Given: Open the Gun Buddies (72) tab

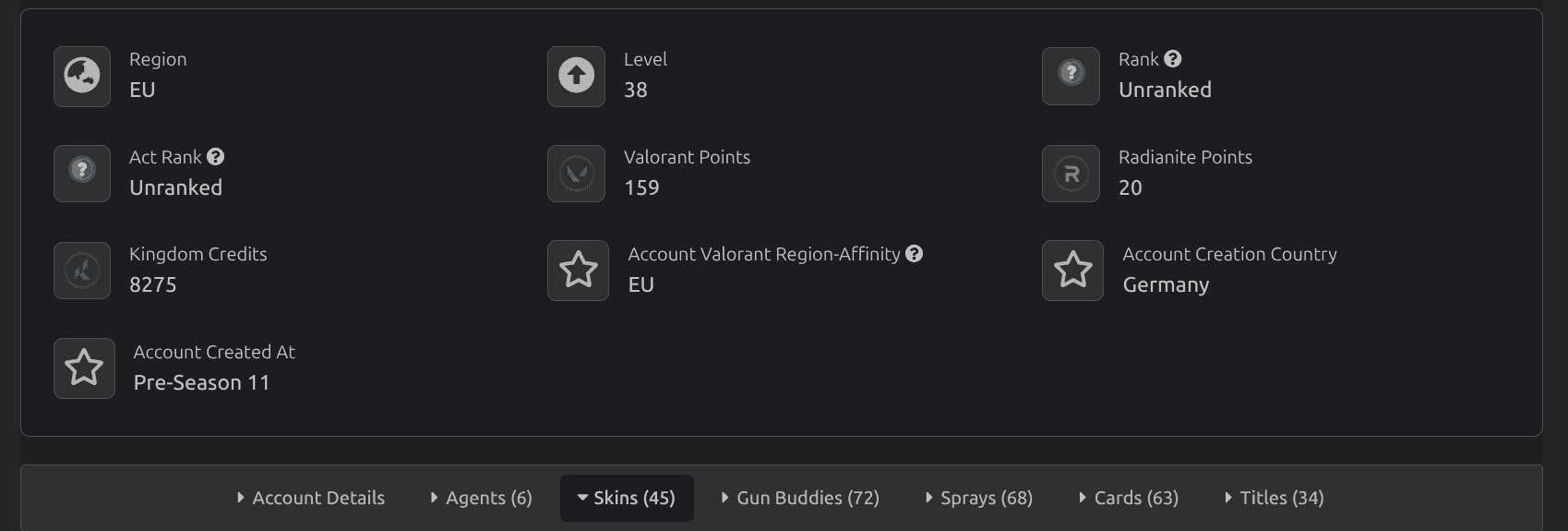Looking at the screenshot, I should pyautogui.click(x=799, y=498).
